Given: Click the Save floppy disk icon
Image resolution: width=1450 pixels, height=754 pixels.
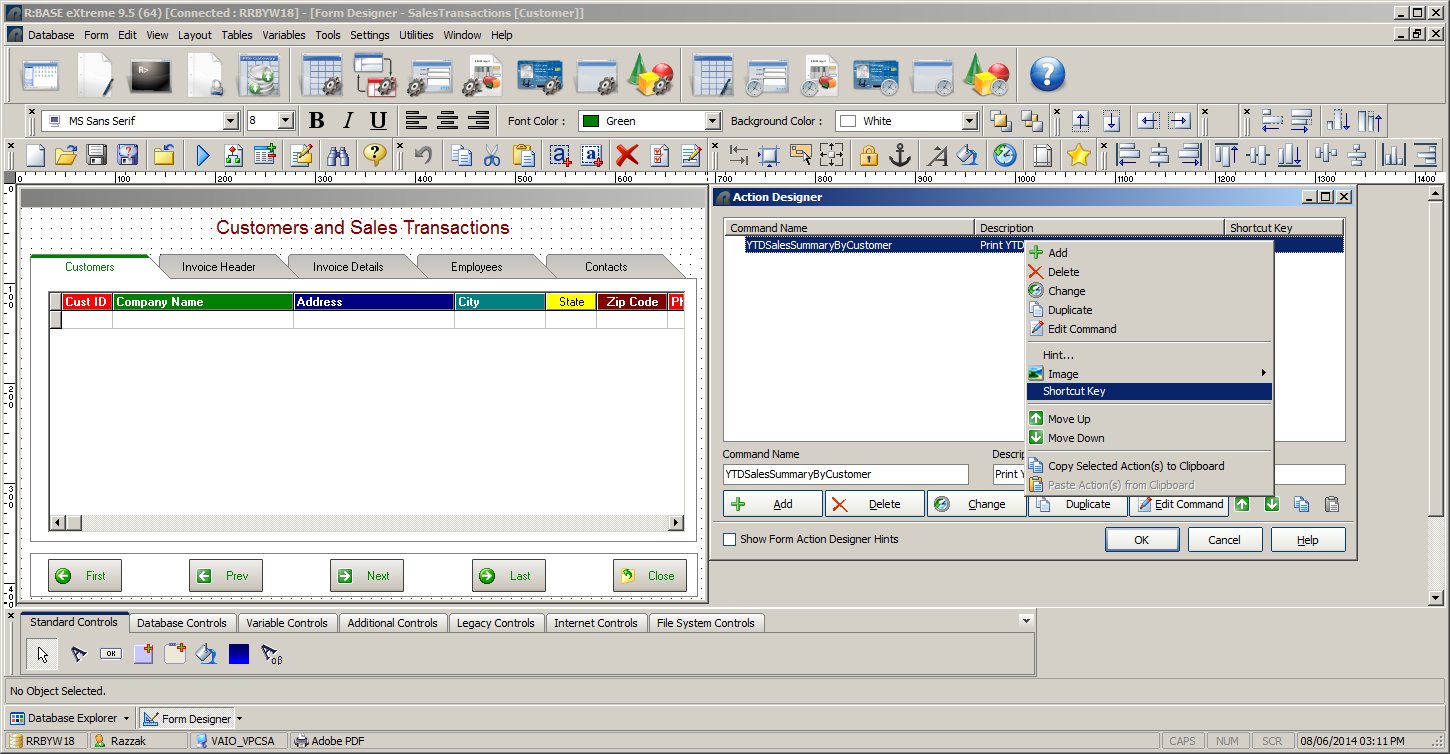Looking at the screenshot, I should click(96, 155).
